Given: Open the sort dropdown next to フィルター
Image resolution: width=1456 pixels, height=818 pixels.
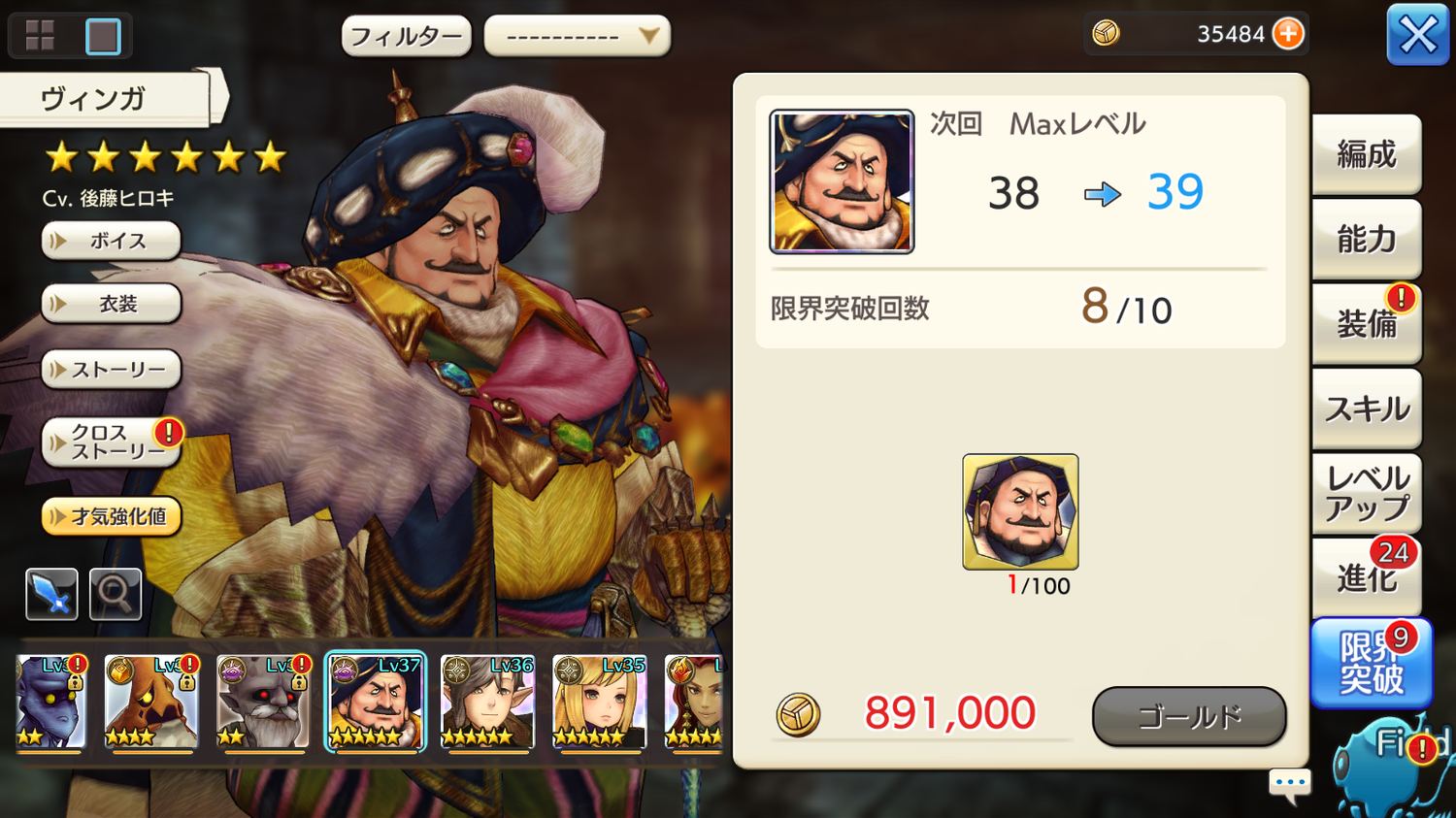Looking at the screenshot, I should (578, 37).
